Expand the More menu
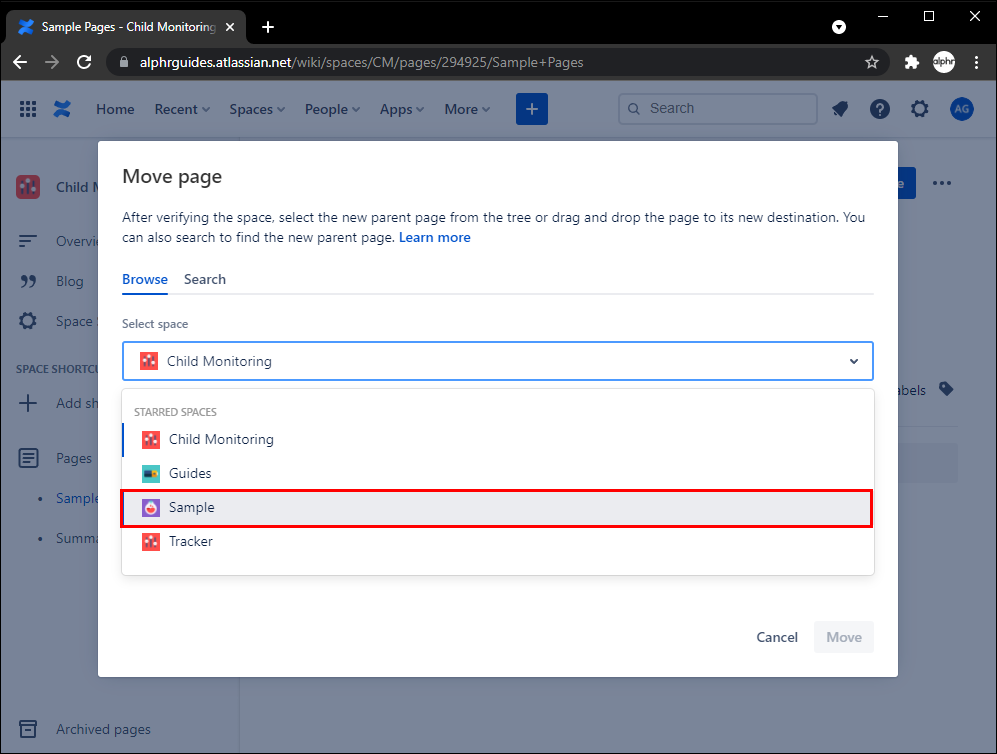The image size is (997, 754). (467, 109)
